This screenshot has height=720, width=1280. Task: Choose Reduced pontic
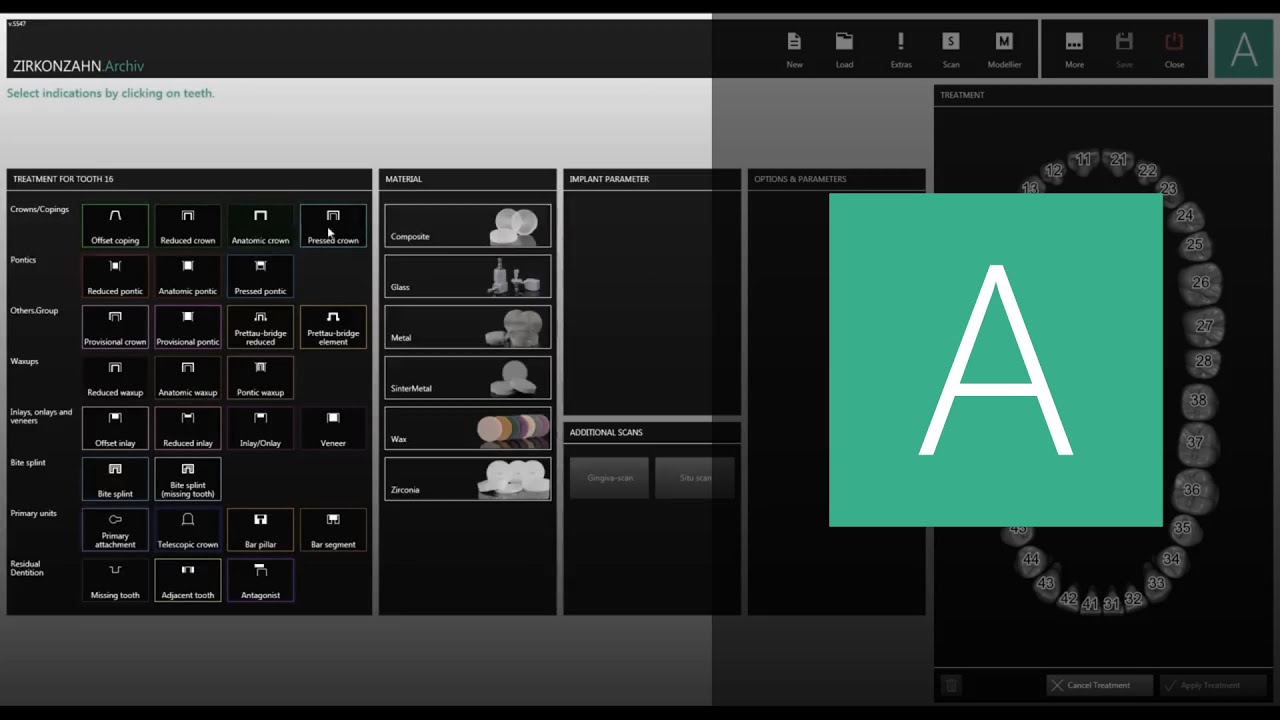(x=115, y=277)
